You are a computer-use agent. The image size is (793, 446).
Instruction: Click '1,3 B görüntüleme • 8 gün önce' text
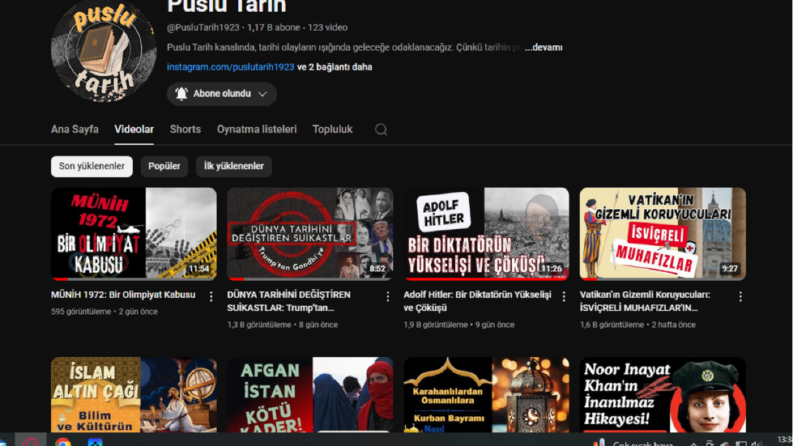tap(282, 325)
